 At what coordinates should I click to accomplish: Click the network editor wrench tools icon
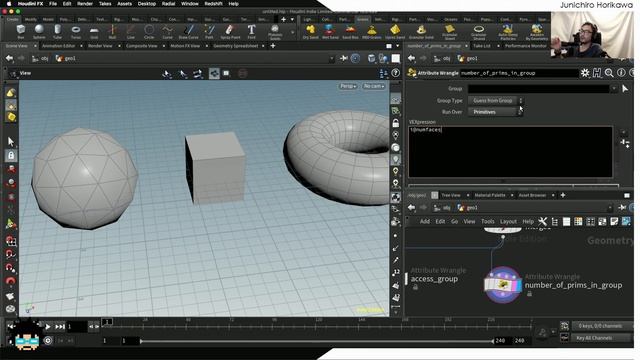tap(542, 221)
